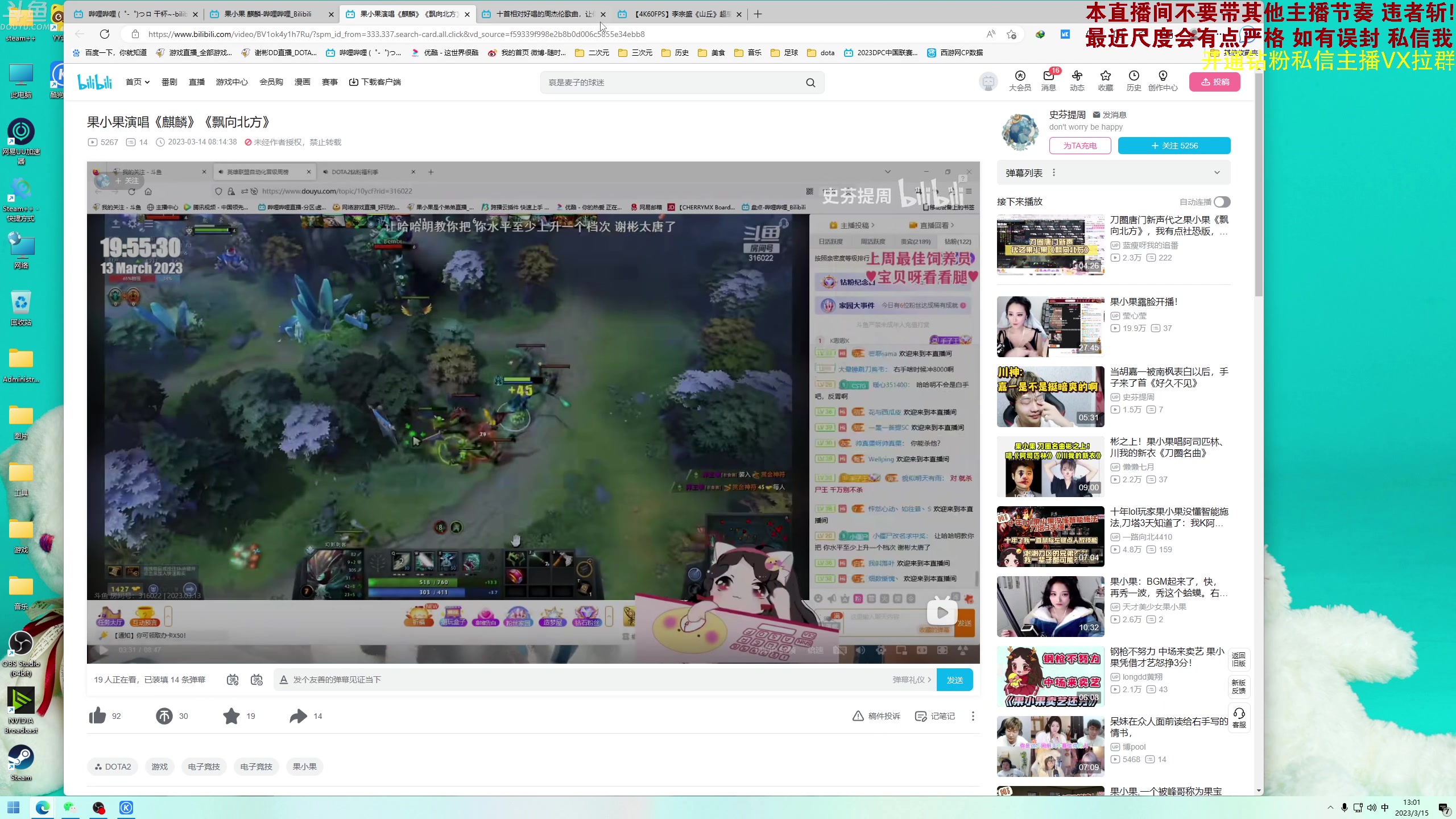The width and height of the screenshot is (1456, 819).
Task: Open the 倍速 playback speed menu
Action: tap(815, 650)
